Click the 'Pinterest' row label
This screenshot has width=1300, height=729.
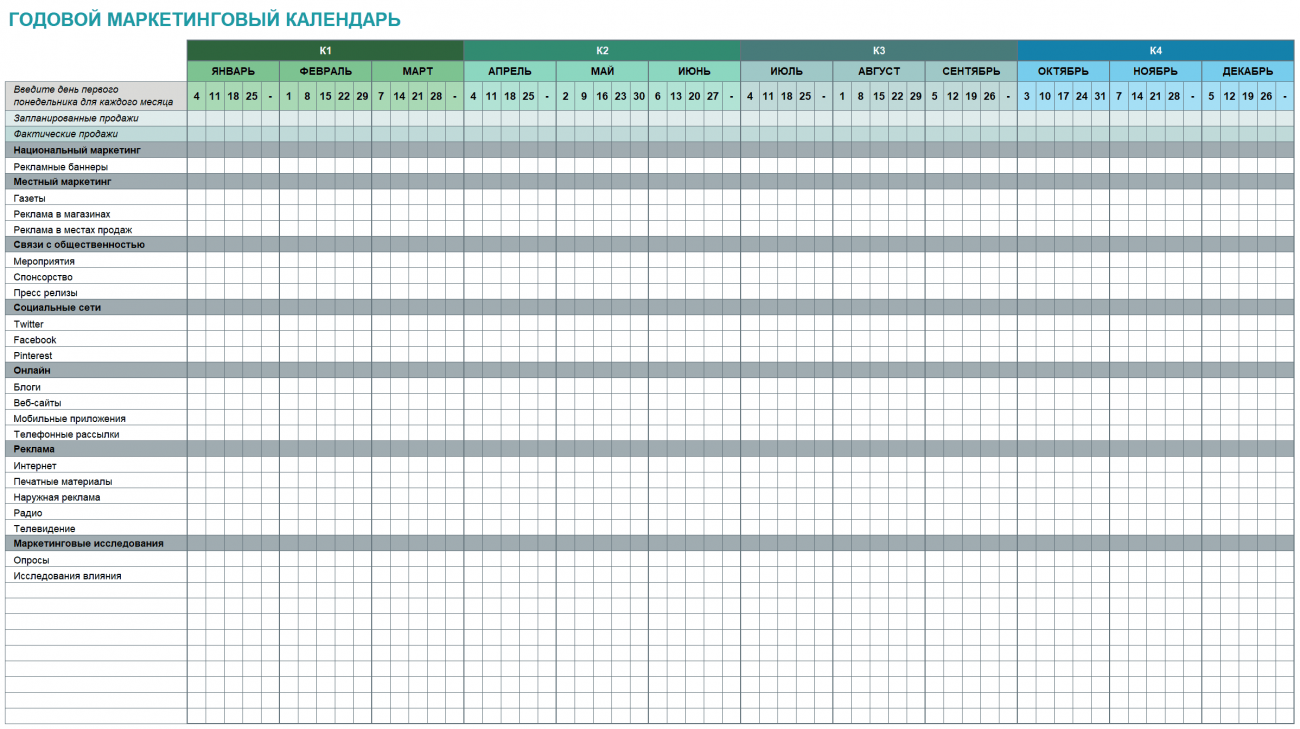click(x=96, y=355)
